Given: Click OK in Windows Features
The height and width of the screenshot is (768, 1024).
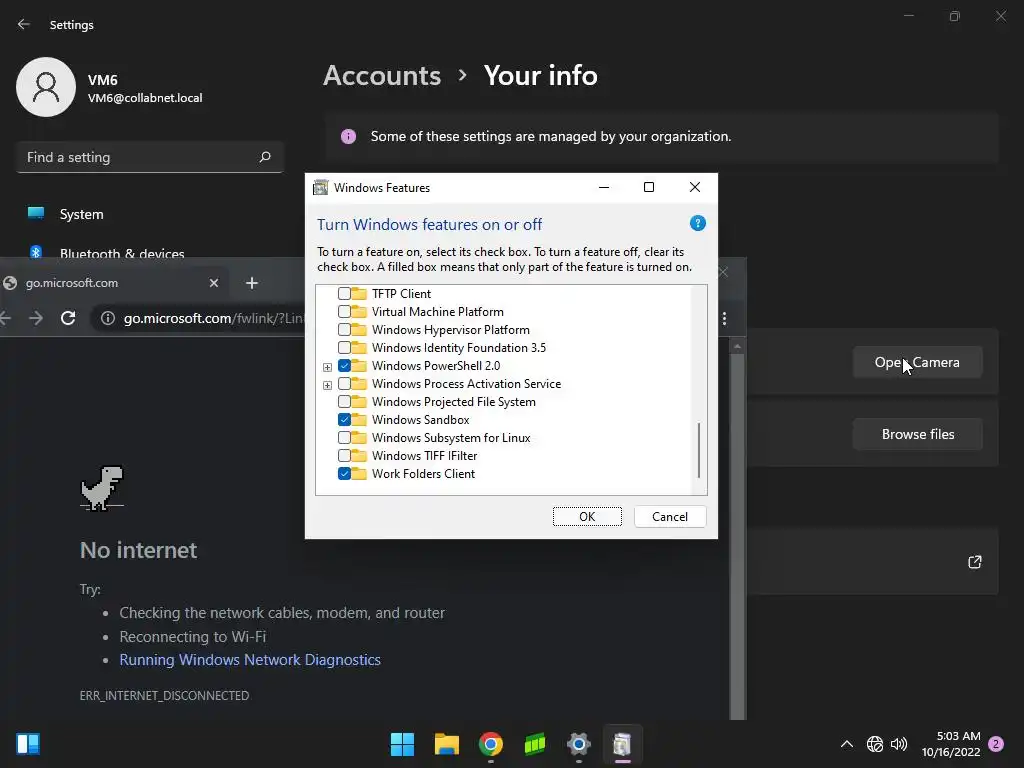Looking at the screenshot, I should point(587,517).
